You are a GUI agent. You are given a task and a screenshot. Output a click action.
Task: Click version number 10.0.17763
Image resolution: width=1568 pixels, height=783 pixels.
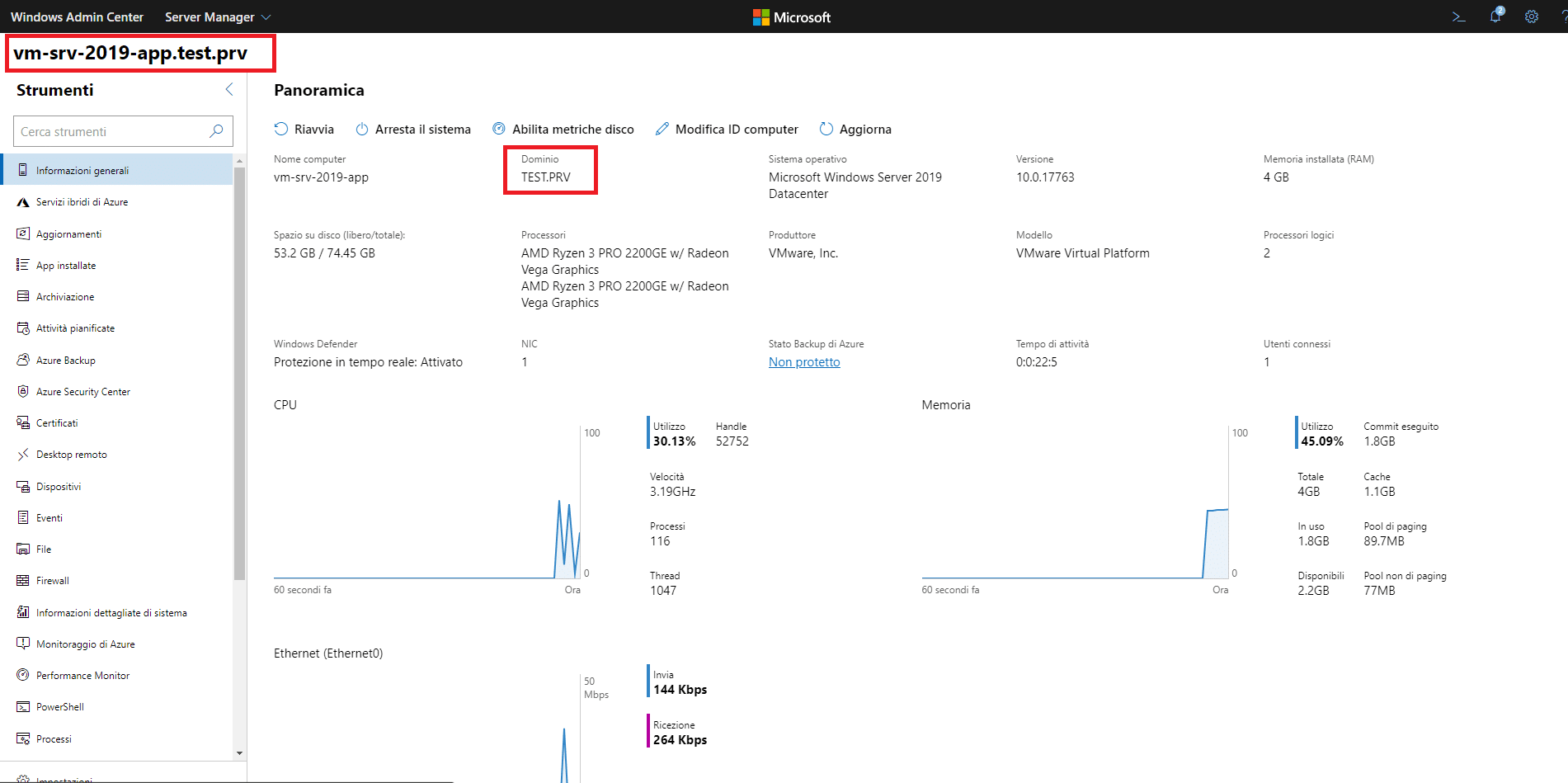pos(1045,177)
